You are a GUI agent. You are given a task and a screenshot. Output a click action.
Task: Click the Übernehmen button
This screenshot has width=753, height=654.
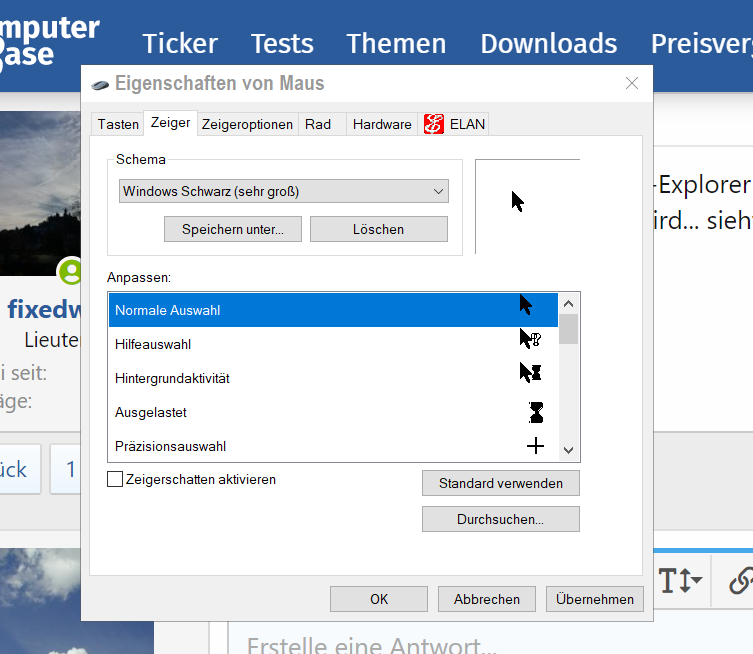click(595, 599)
